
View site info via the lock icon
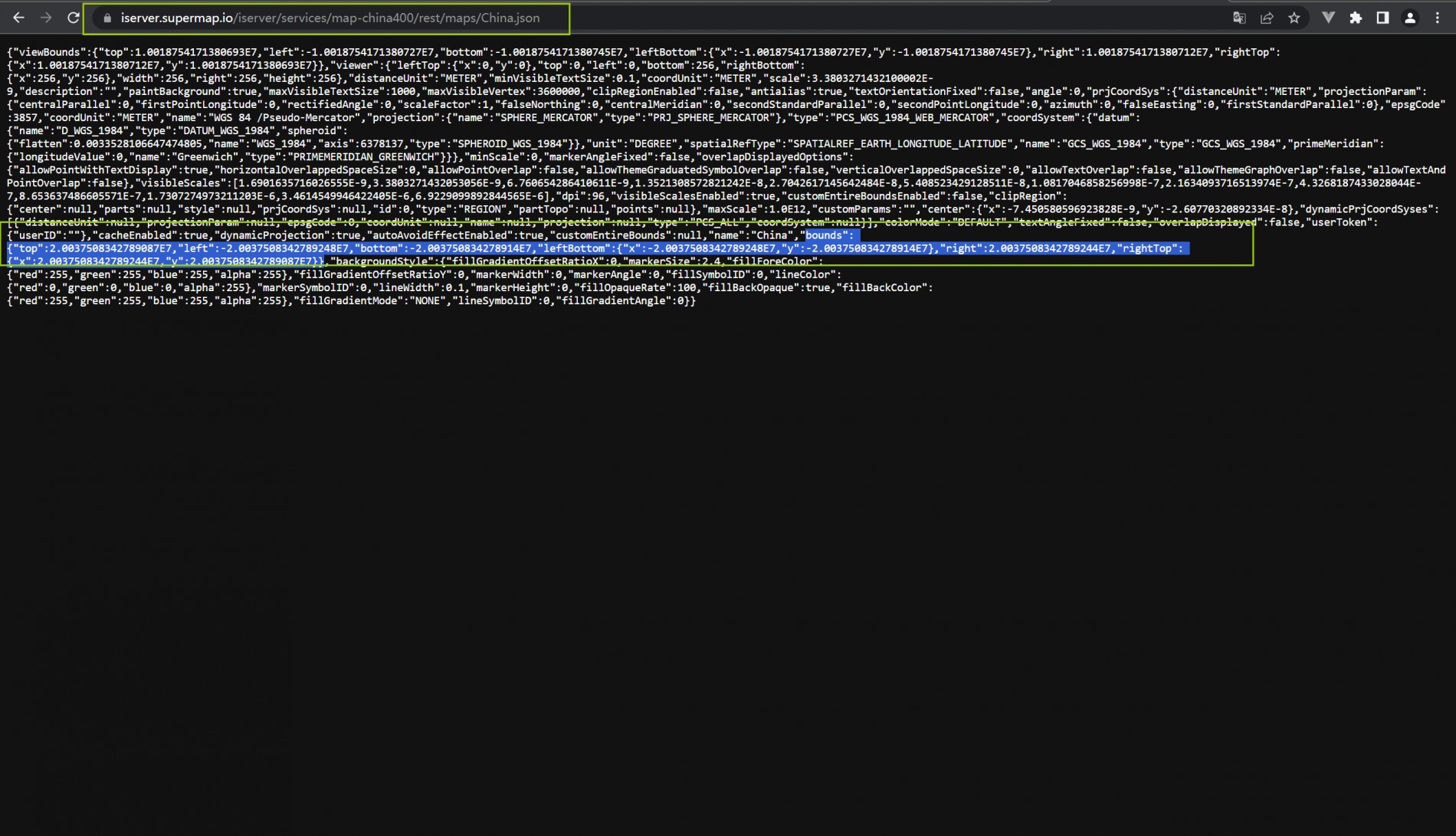[107, 18]
